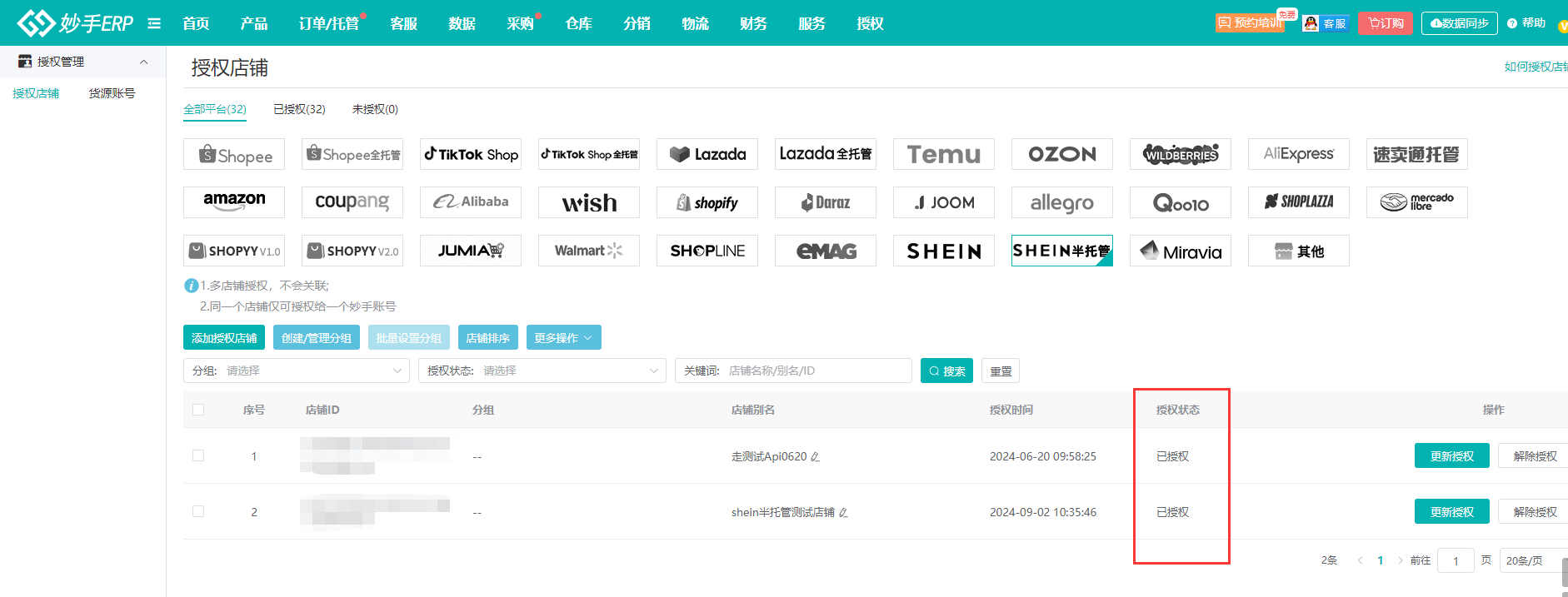Select the 其他 platform tile
Screen dimensions: 1568x597
1299,251
